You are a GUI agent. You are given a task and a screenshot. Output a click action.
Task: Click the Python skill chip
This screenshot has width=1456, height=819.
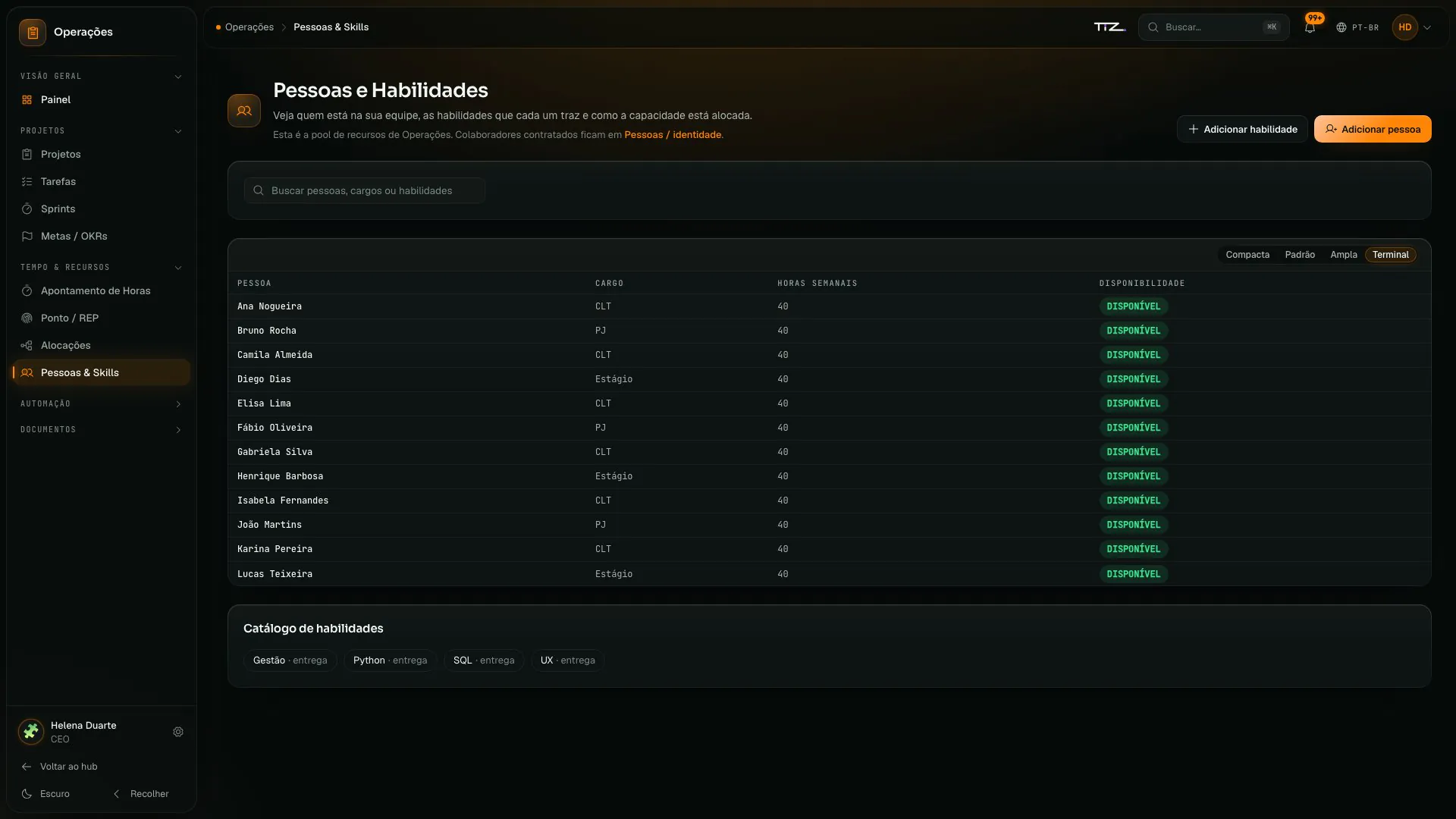click(x=390, y=661)
